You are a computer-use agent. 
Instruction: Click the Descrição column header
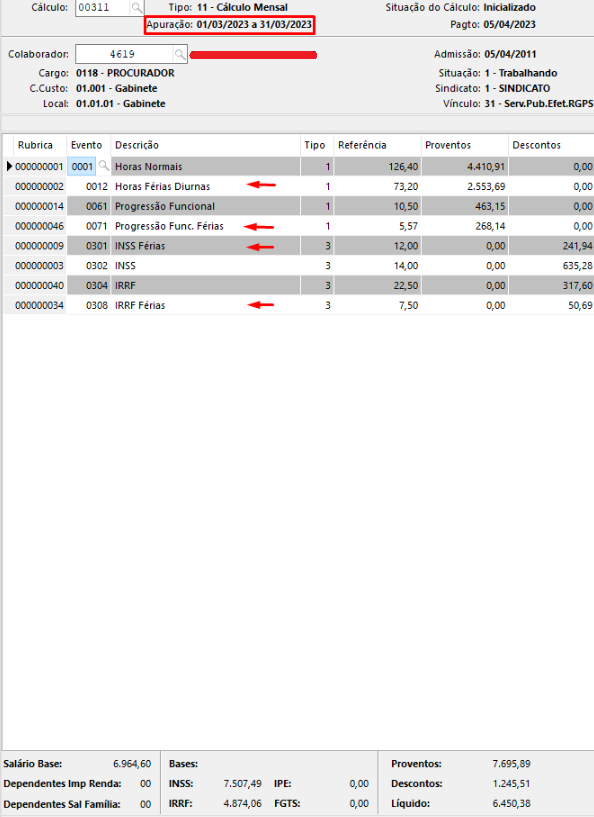point(137,145)
